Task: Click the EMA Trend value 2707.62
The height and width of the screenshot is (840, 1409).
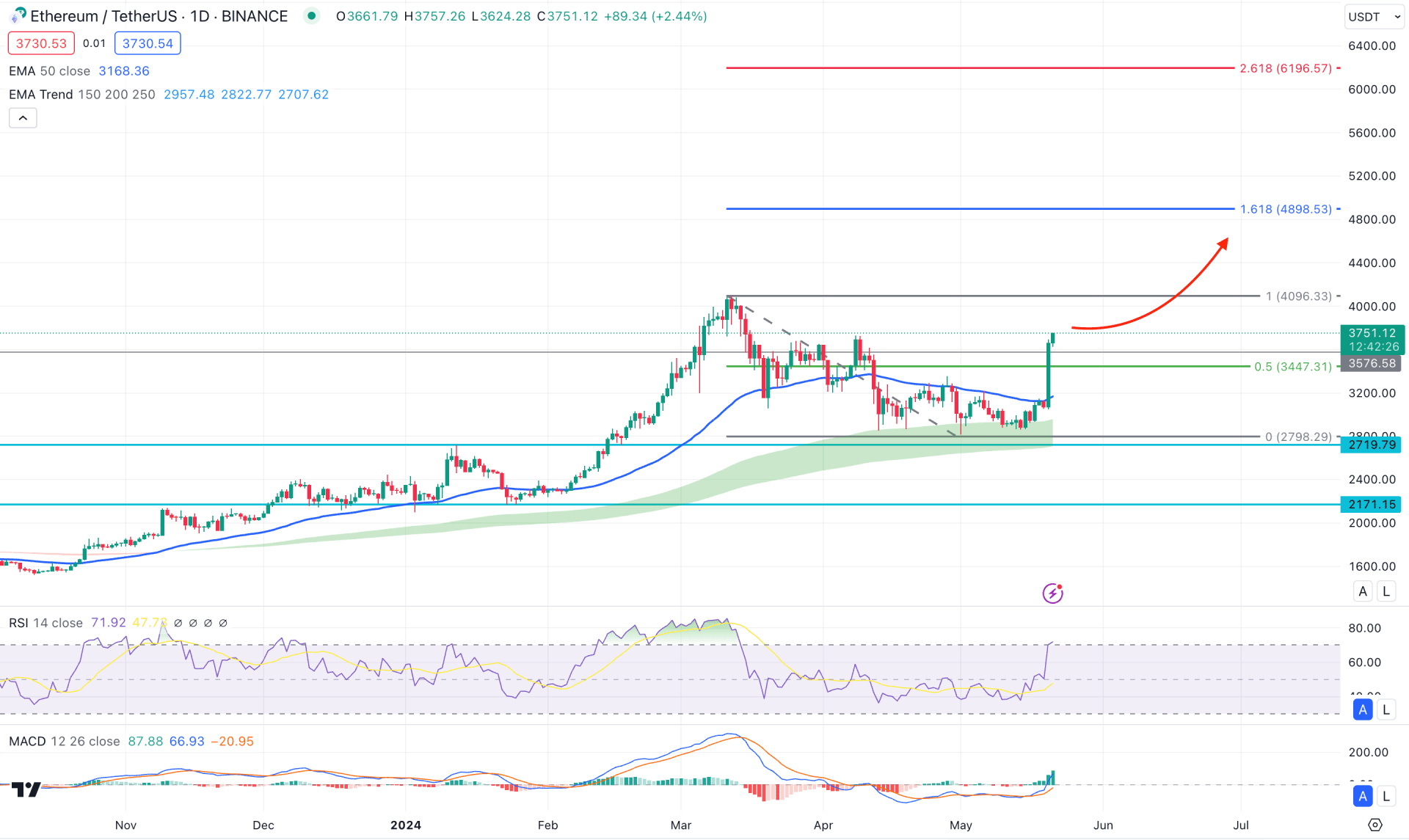Action: tap(303, 95)
